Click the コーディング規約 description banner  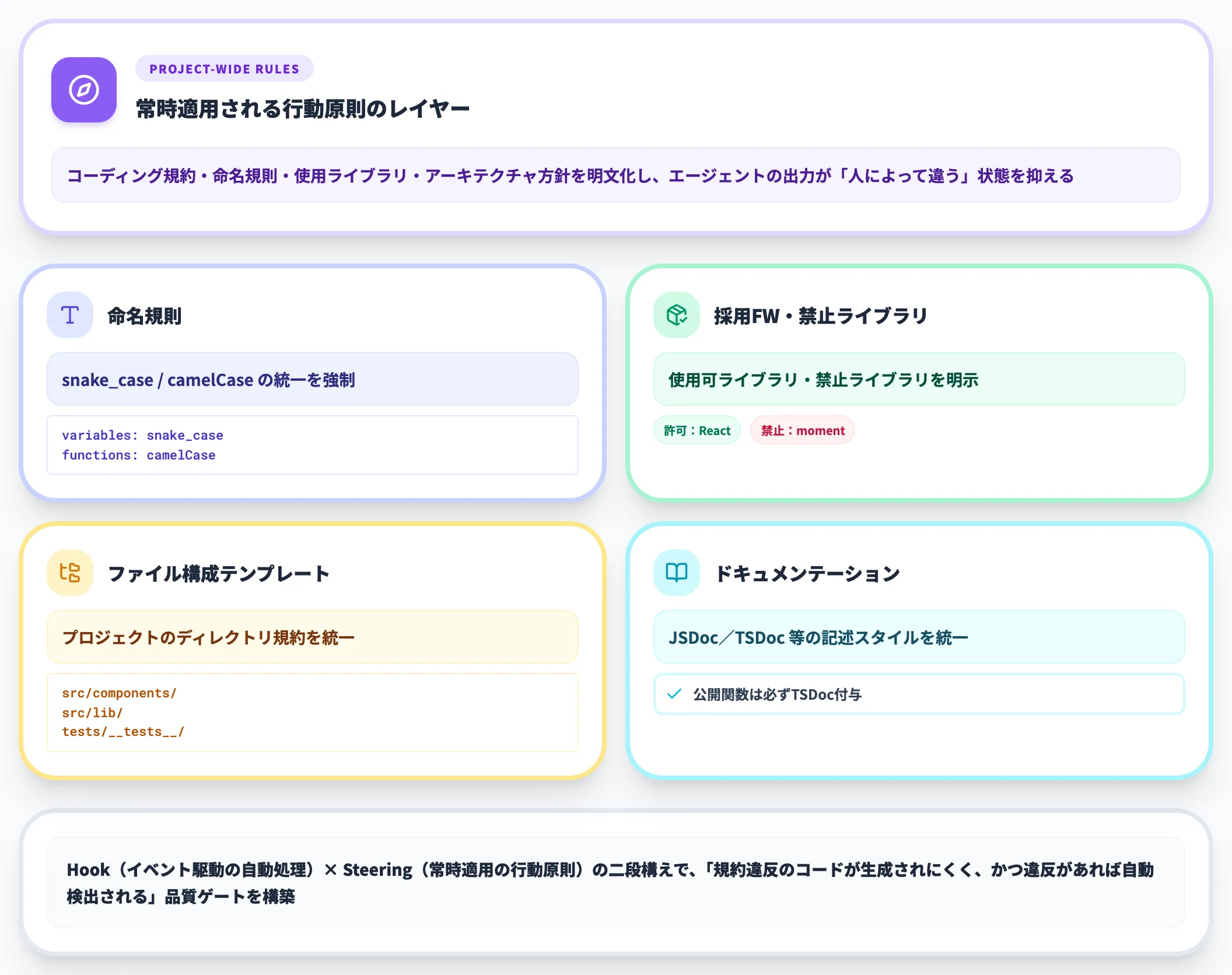[x=616, y=176]
